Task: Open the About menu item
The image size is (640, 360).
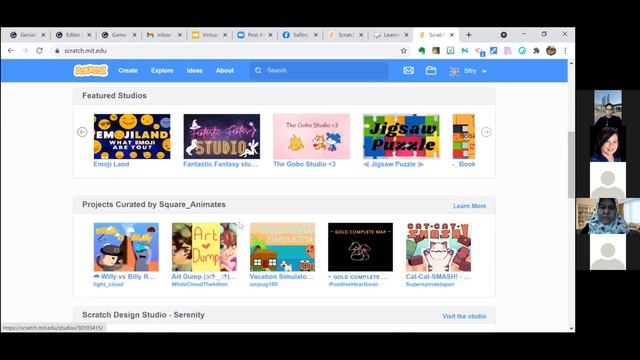Action: click(x=224, y=71)
